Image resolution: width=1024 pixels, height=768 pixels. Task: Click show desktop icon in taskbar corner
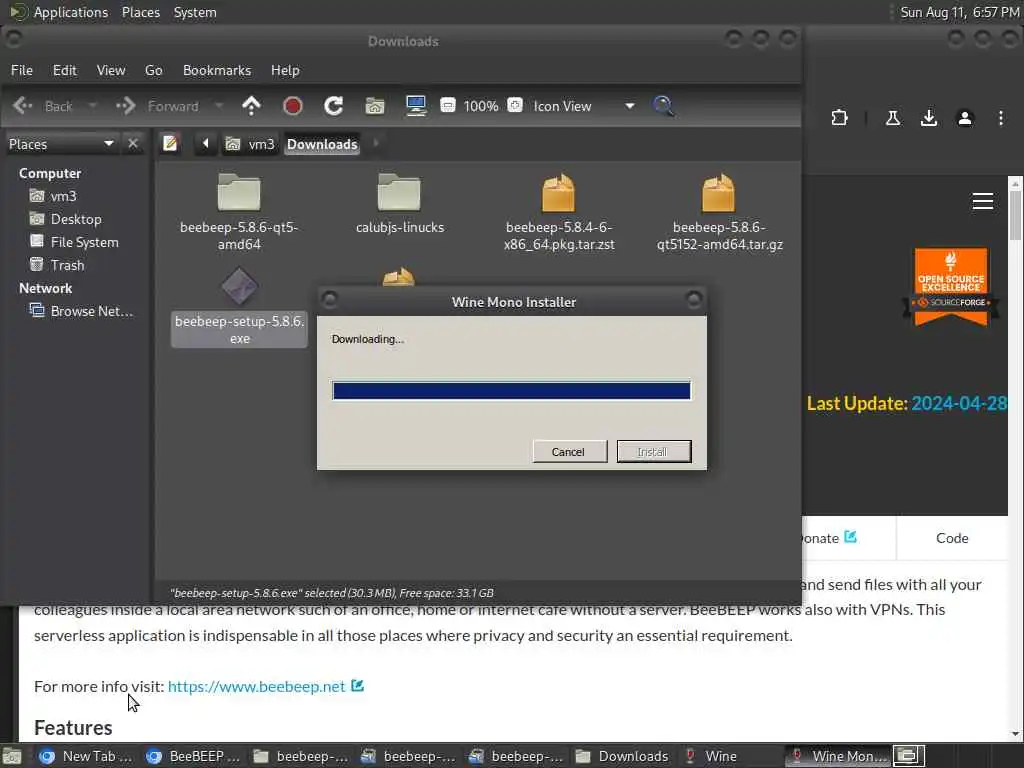(x=12, y=756)
